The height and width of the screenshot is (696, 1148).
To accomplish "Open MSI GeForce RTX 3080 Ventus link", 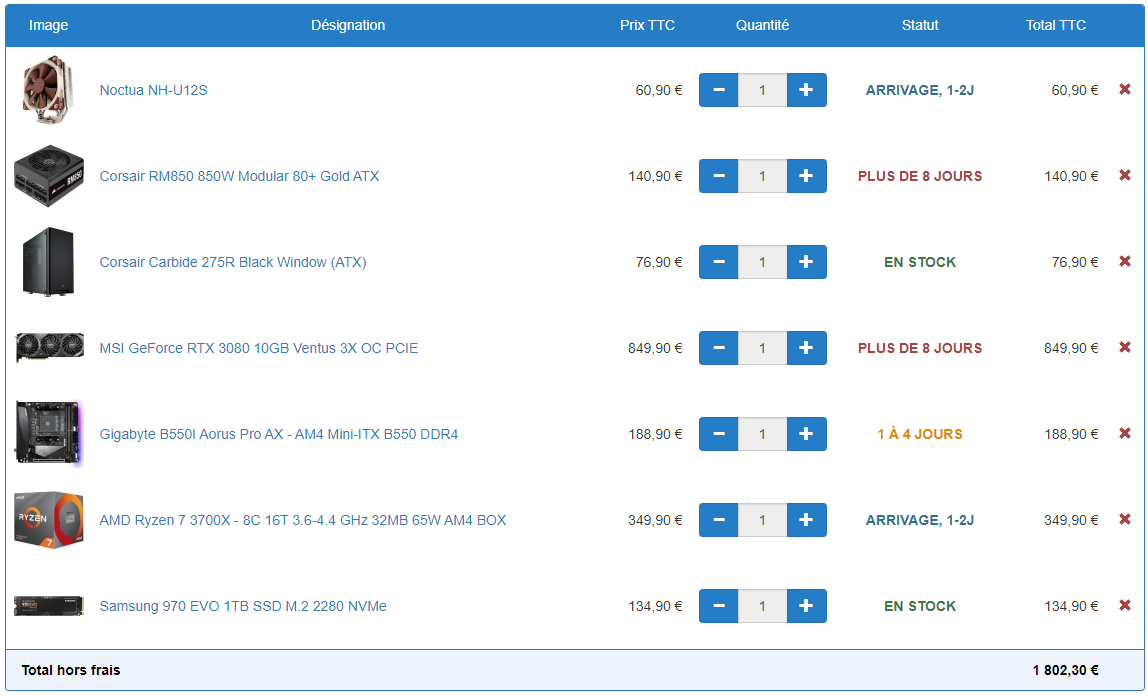I will click(258, 348).
